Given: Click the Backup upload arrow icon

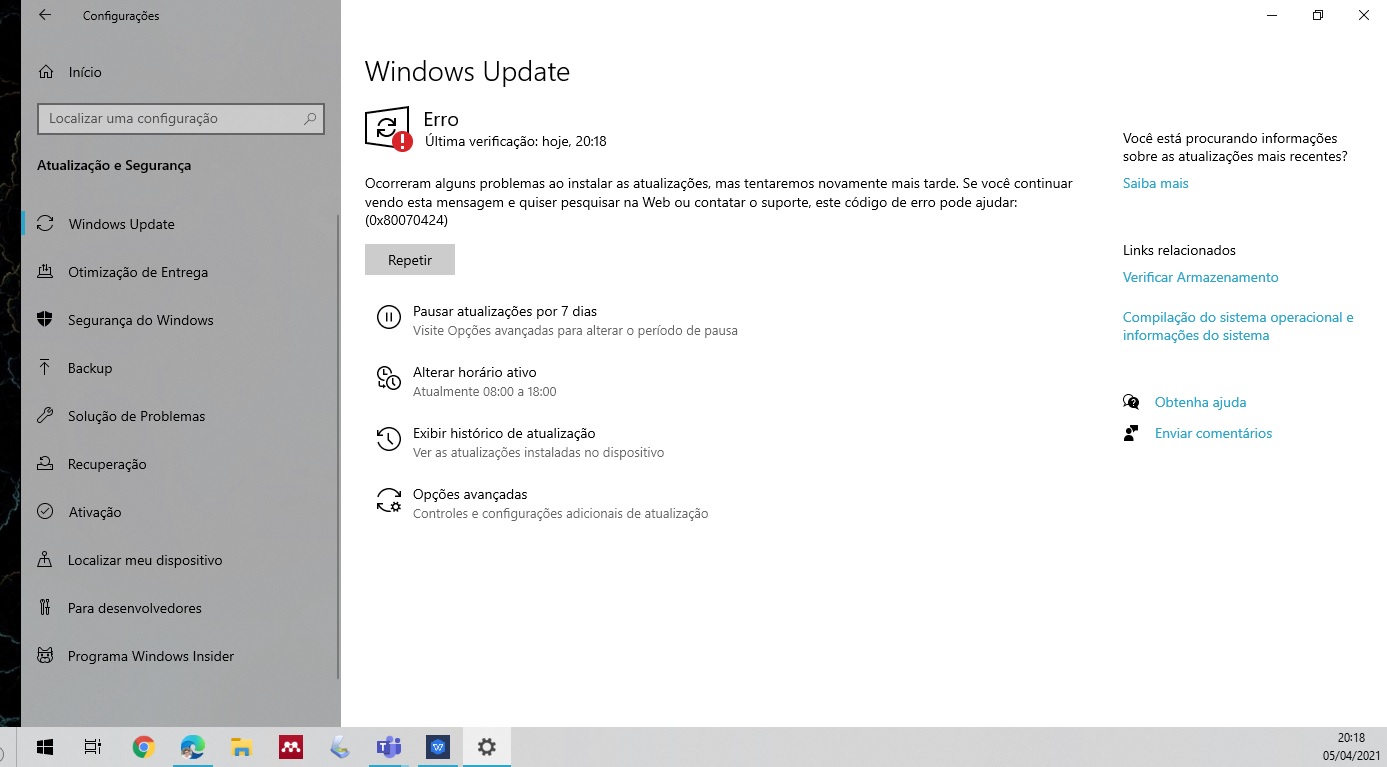Looking at the screenshot, I should point(45,368).
